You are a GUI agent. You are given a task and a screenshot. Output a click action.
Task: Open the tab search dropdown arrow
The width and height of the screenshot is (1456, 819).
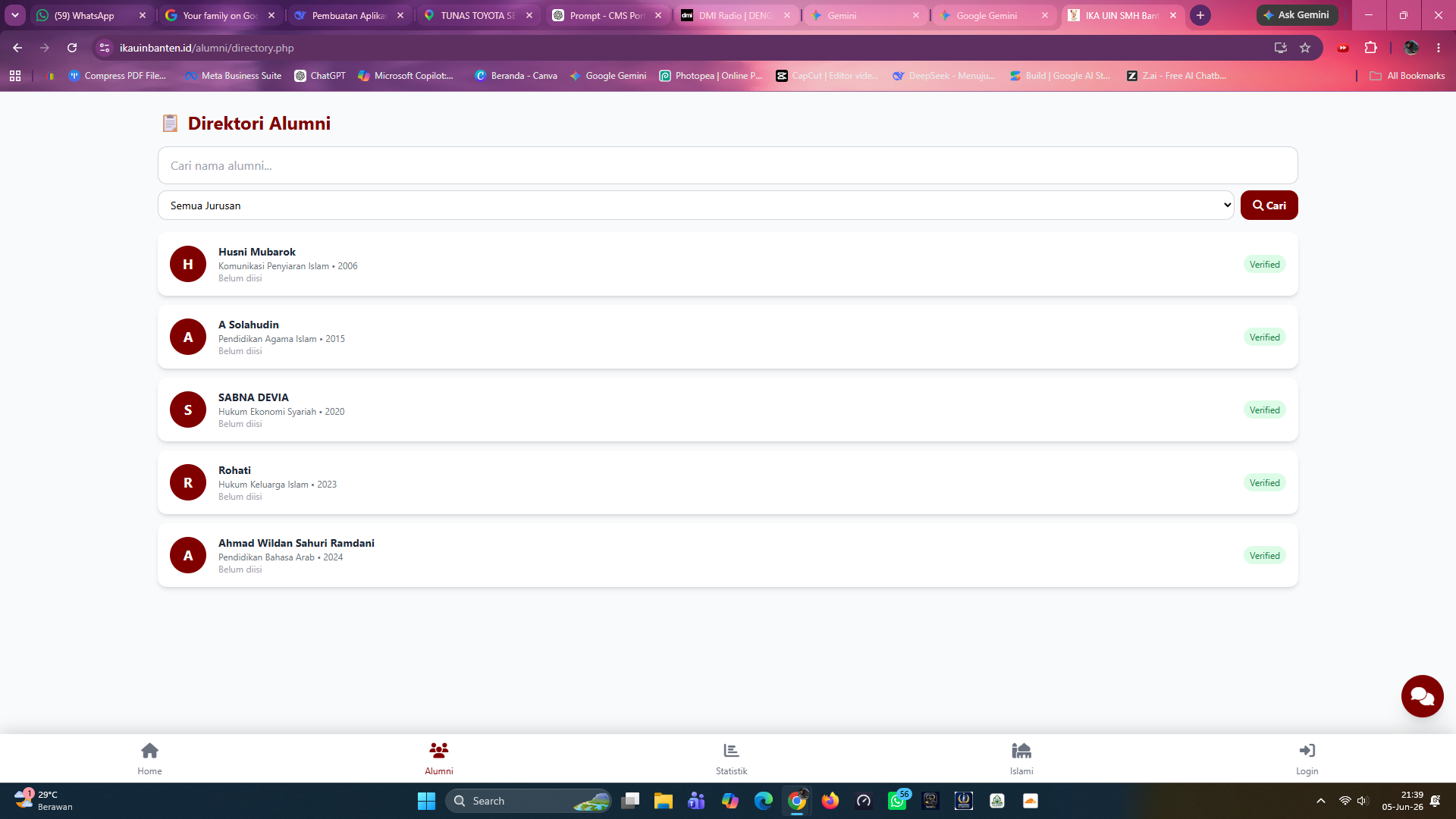(15, 15)
